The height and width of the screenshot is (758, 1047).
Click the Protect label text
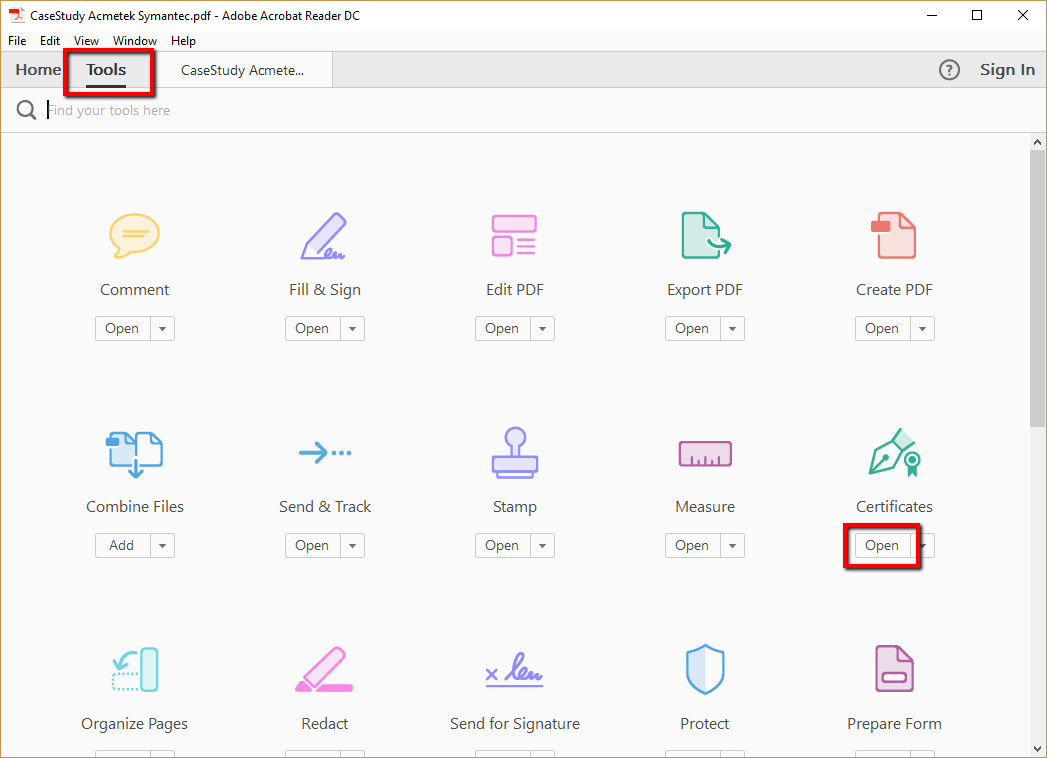(x=704, y=724)
